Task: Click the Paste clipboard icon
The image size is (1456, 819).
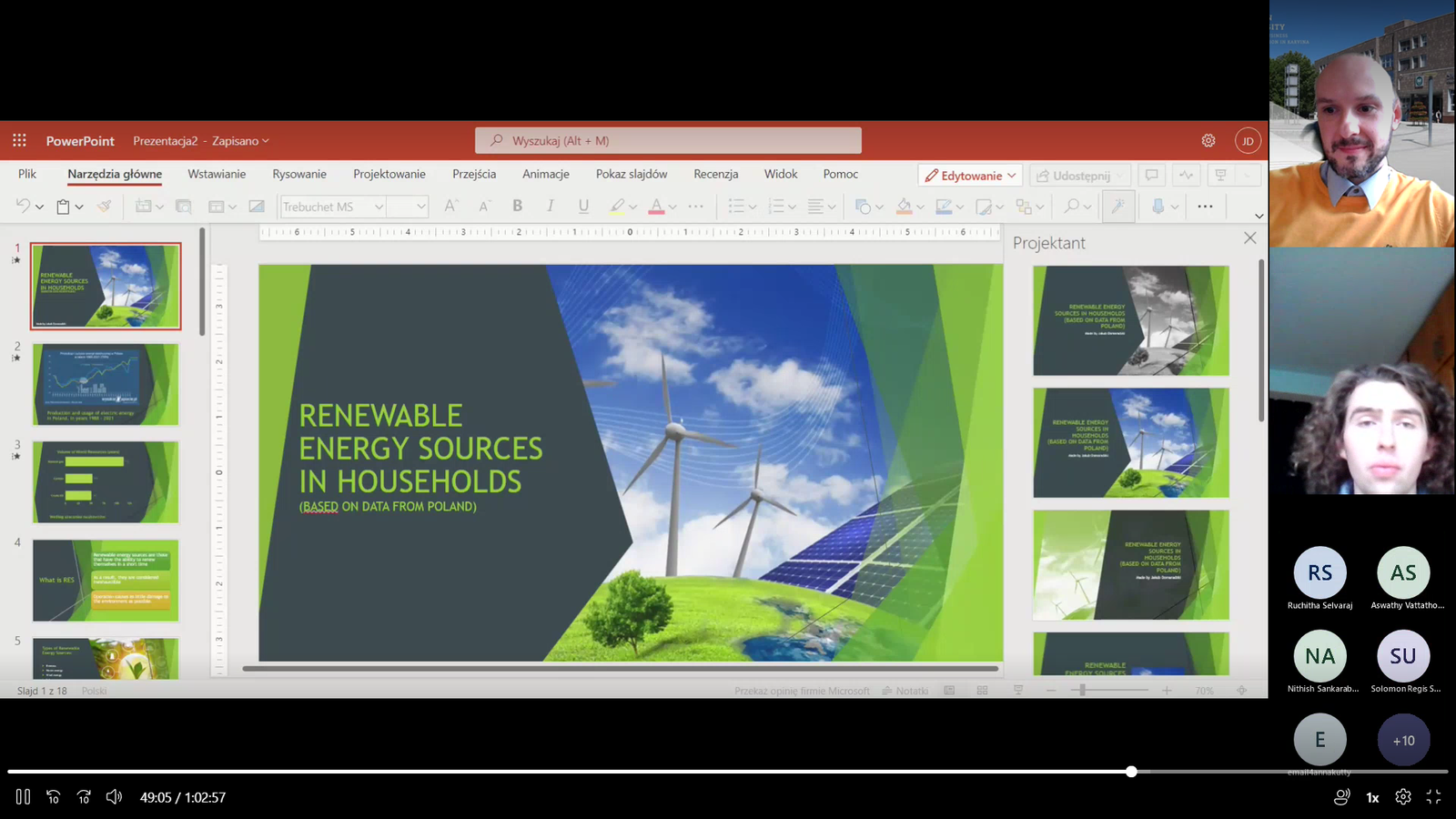Action: coord(63,207)
